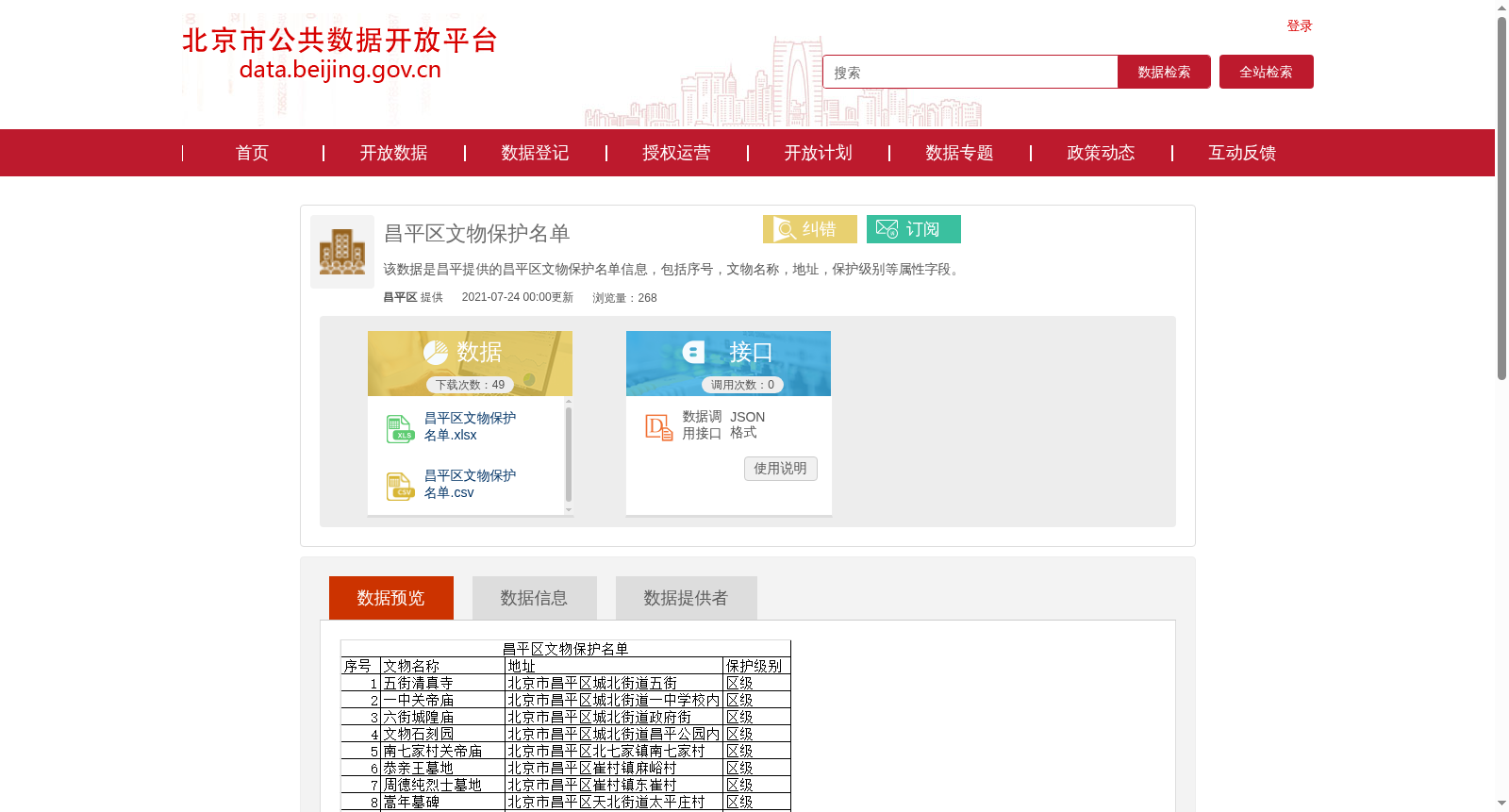Click the 昌平区 提供 provider text
The height and width of the screenshot is (812, 1509).
[413, 297]
